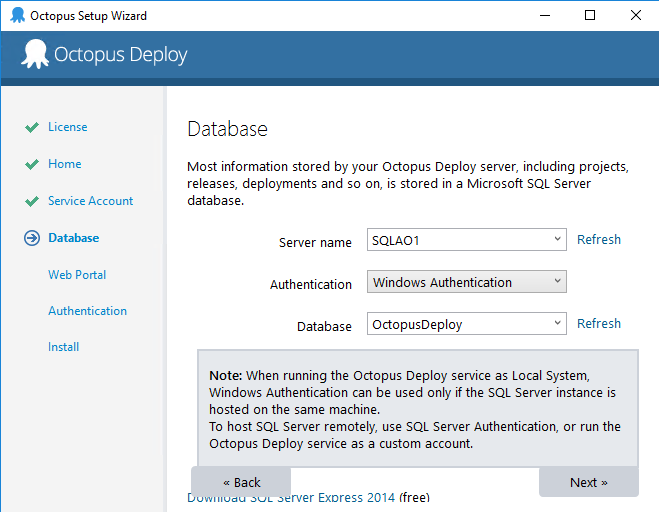
Task: Click the arrow circle icon beside Database
Action: 32,238
